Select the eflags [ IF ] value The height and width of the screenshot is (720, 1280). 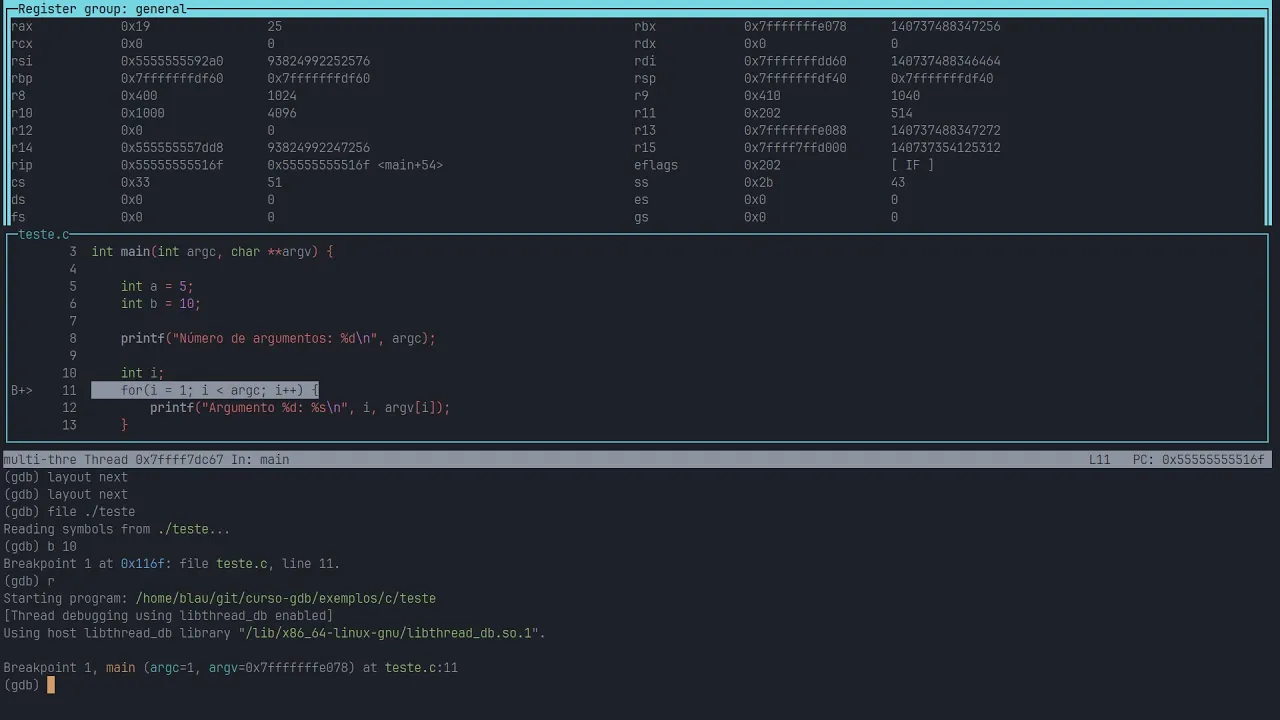(x=912, y=165)
